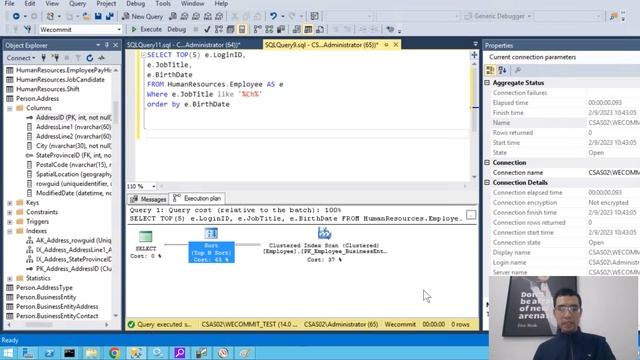Open Google Chrome from the taskbar

click(x=114, y=353)
